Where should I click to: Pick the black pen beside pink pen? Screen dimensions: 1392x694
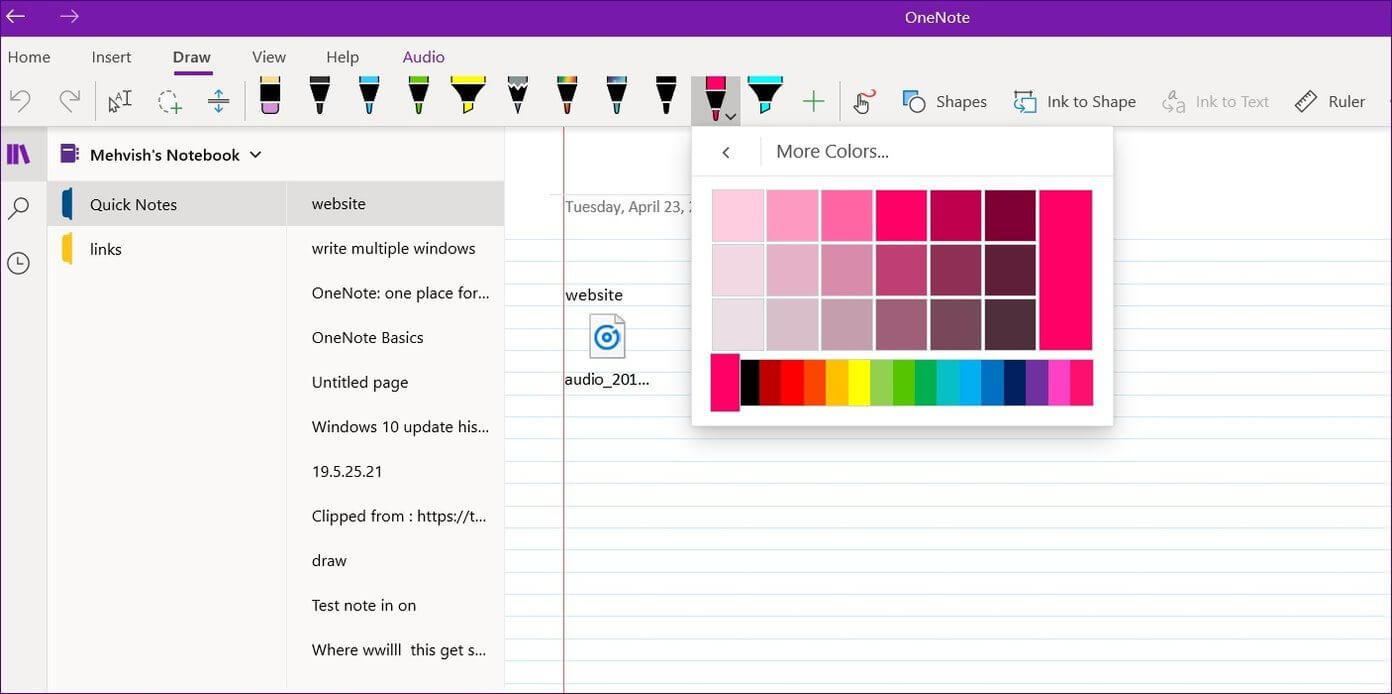click(x=666, y=96)
